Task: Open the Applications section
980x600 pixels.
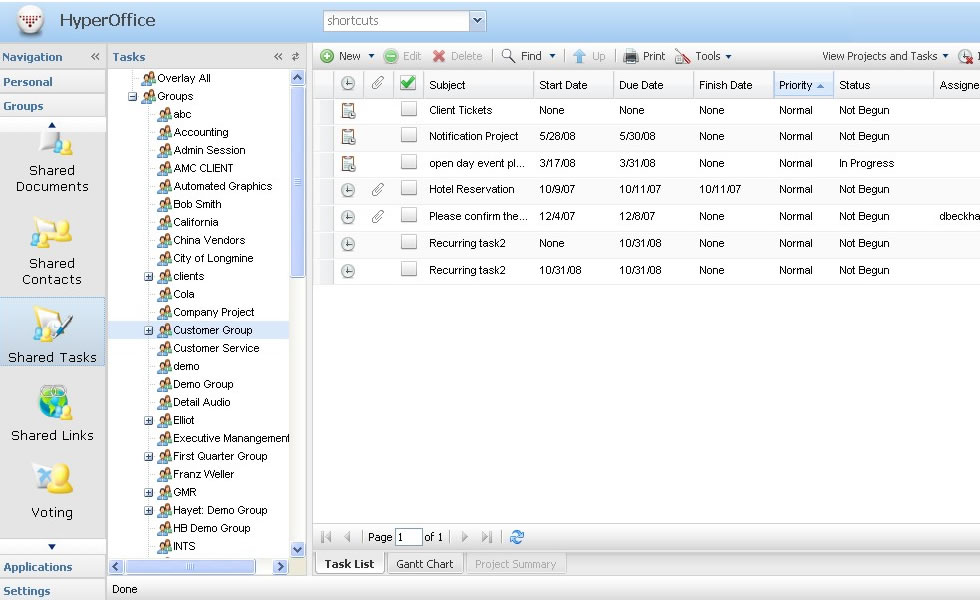Action: (x=52, y=567)
